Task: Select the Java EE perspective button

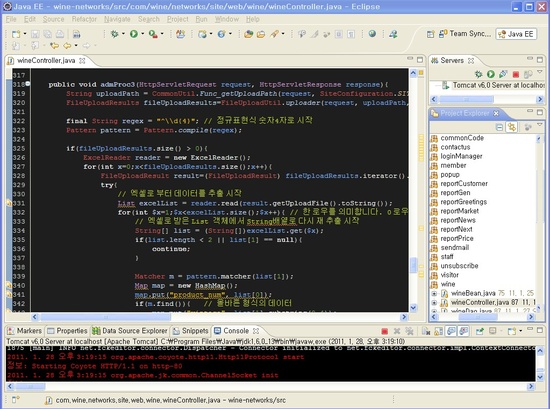Action: [x=516, y=34]
